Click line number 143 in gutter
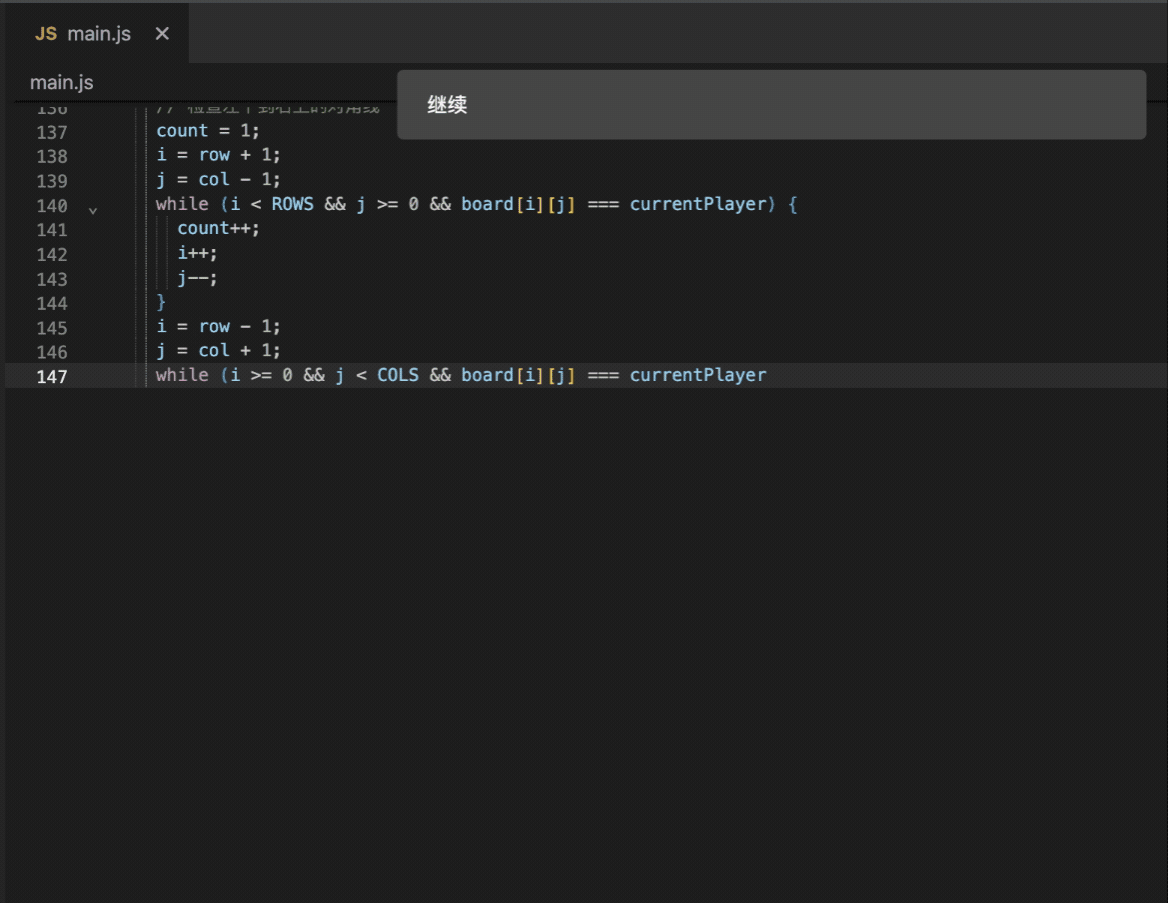1168x903 pixels. click(x=51, y=279)
